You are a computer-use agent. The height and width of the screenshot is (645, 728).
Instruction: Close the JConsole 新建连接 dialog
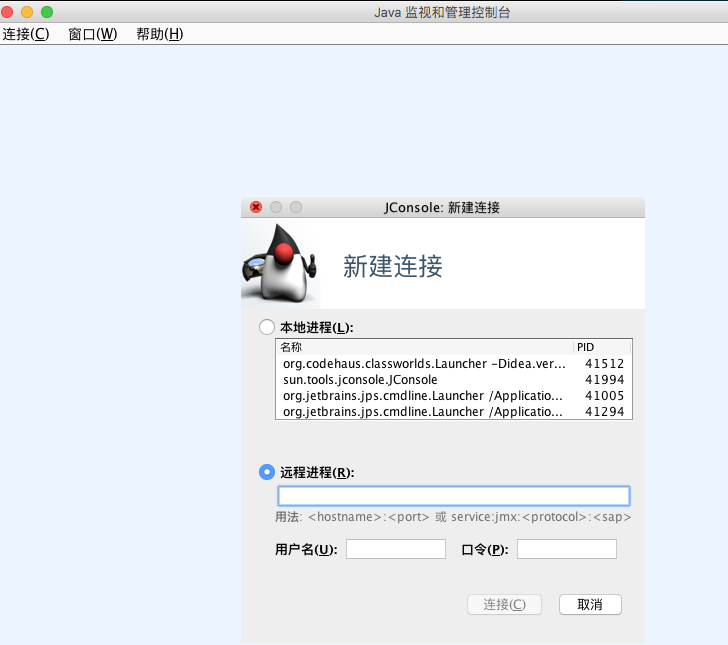256,207
